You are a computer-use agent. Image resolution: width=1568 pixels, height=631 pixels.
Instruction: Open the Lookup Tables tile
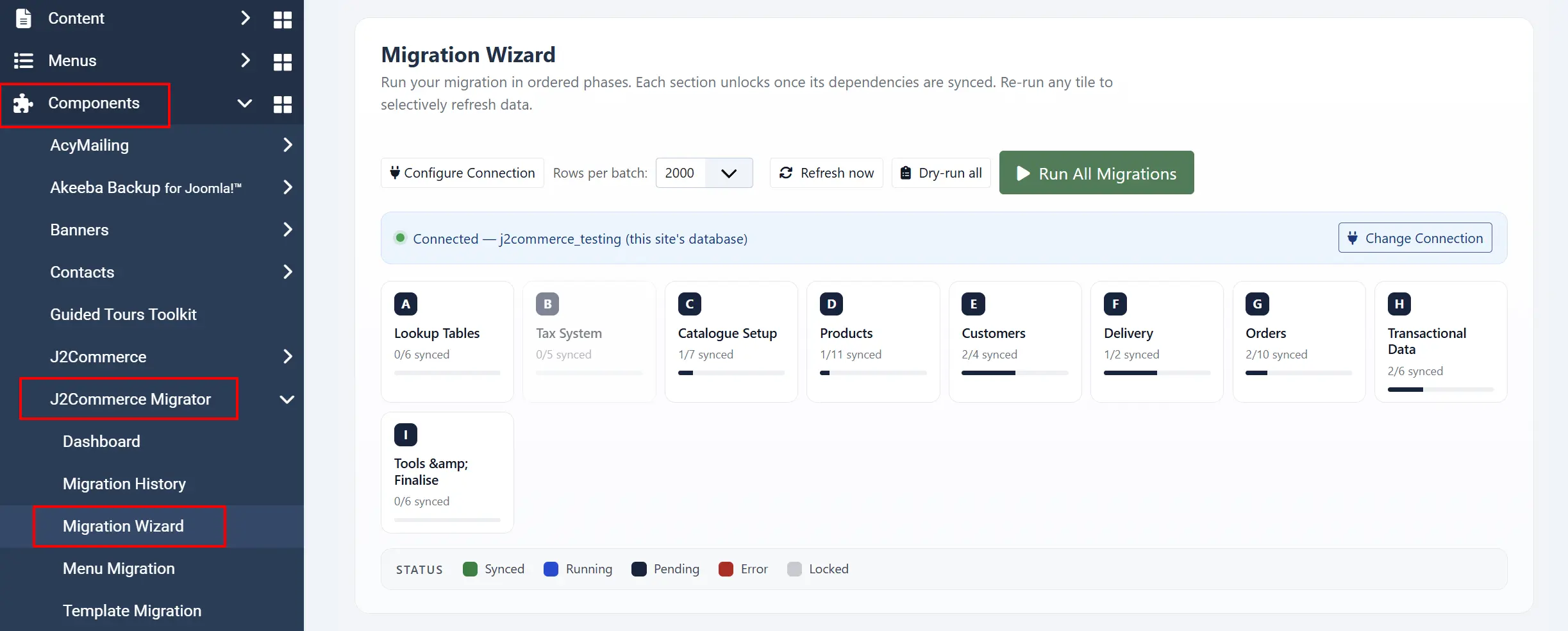447,342
